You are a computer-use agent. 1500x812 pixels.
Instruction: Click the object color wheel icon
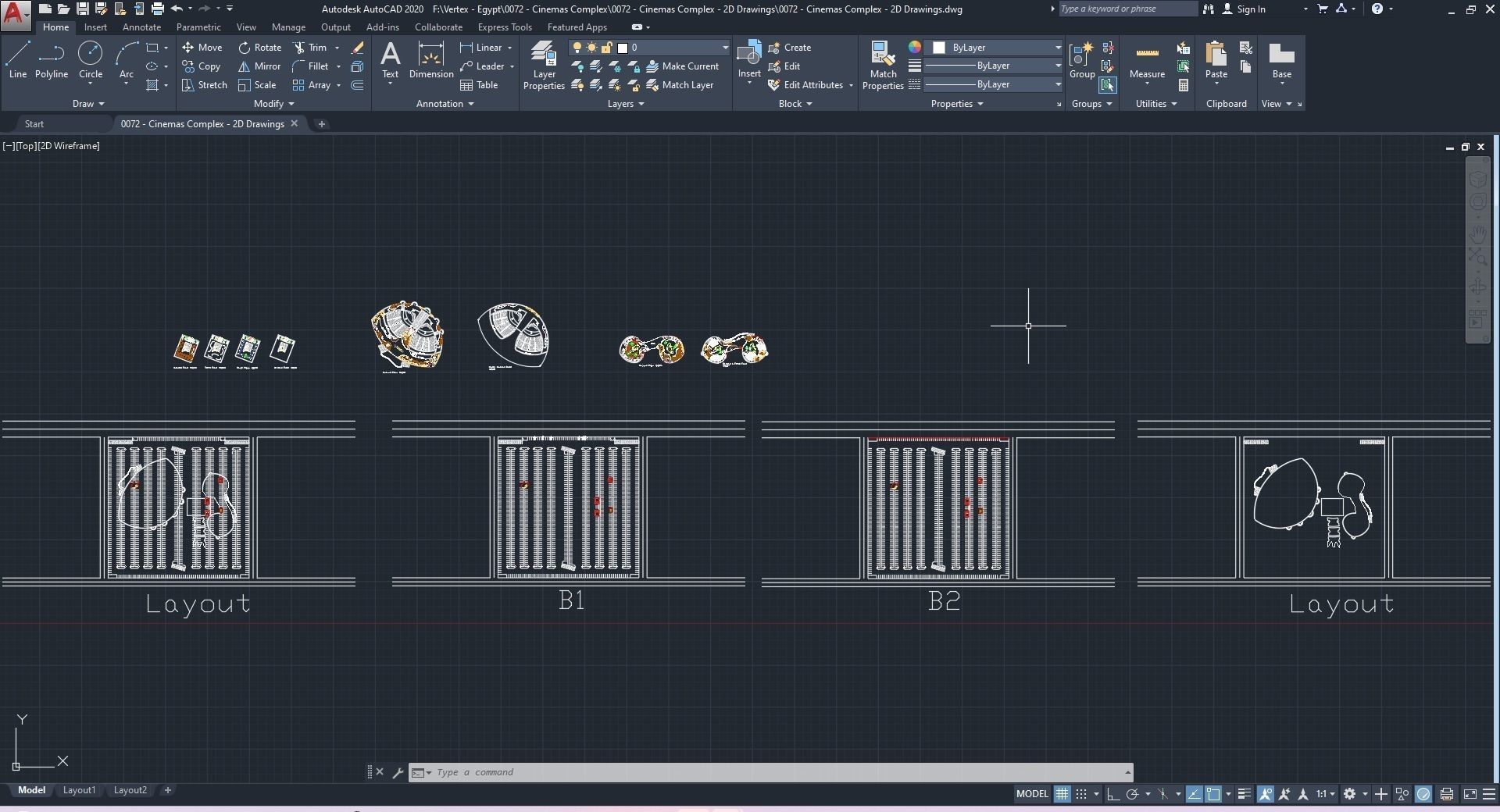914,48
